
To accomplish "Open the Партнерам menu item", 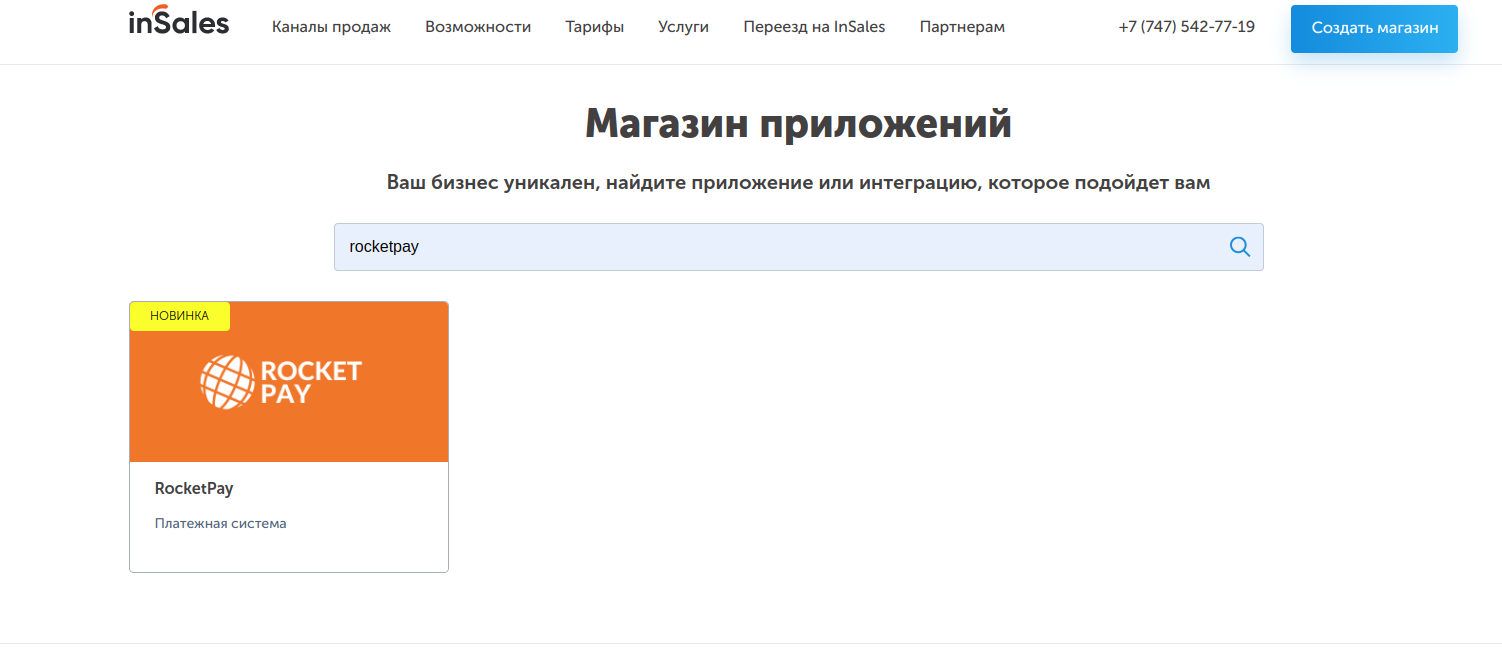I will pos(962,27).
